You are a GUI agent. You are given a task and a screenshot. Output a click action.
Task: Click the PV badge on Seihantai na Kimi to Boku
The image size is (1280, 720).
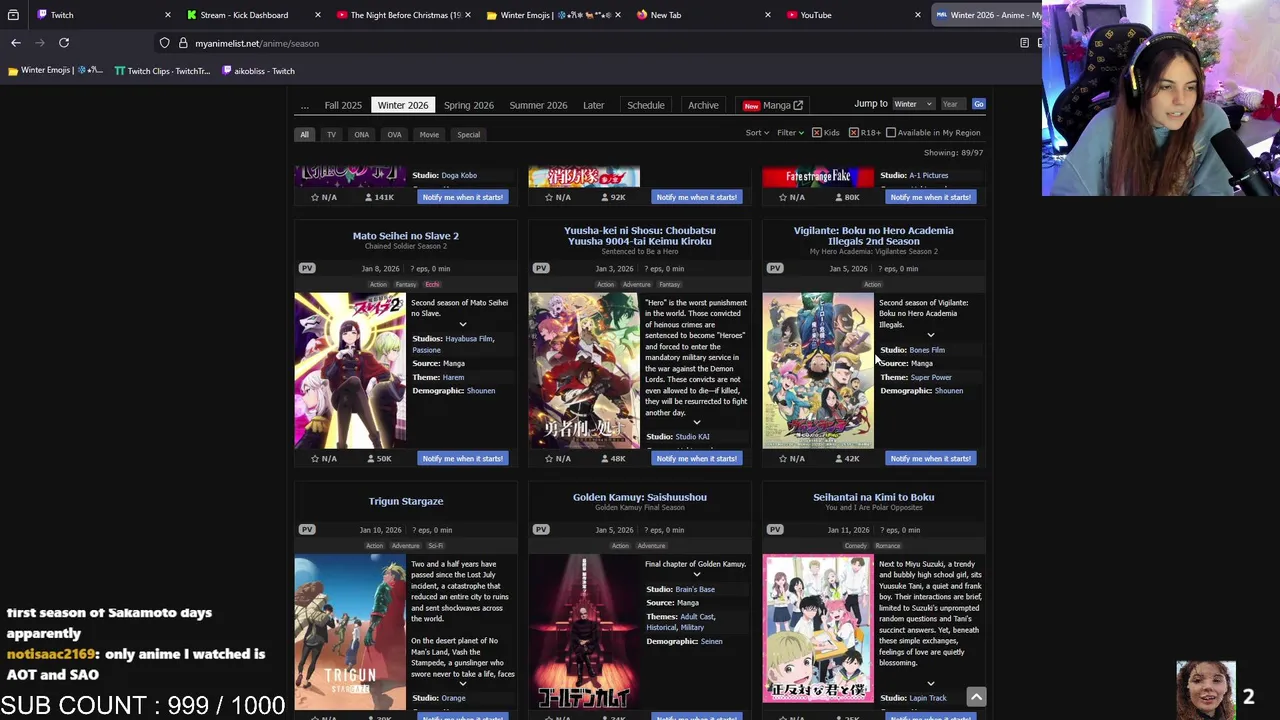(x=775, y=530)
